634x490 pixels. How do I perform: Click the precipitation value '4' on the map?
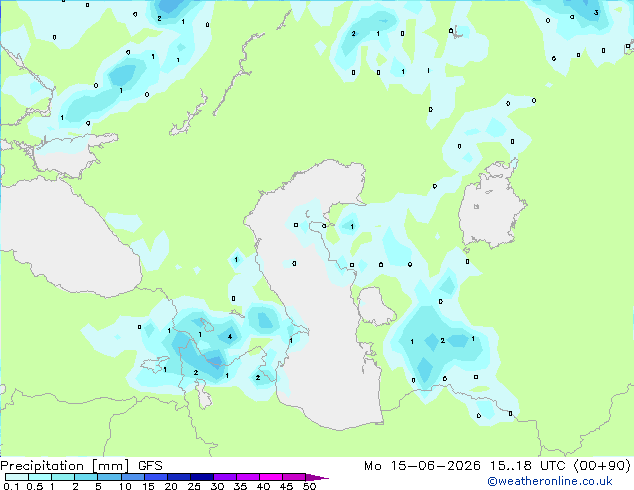(x=230, y=336)
